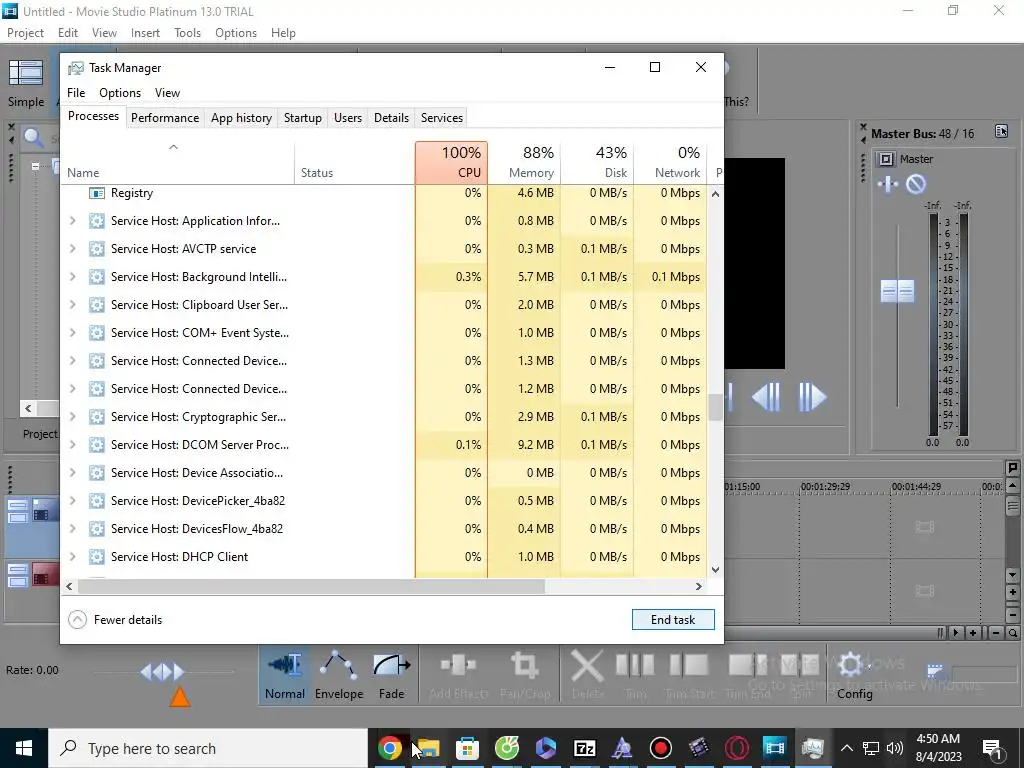Image resolution: width=1024 pixels, height=768 pixels.
Task: Step preview to next frame
Action: click(x=812, y=396)
